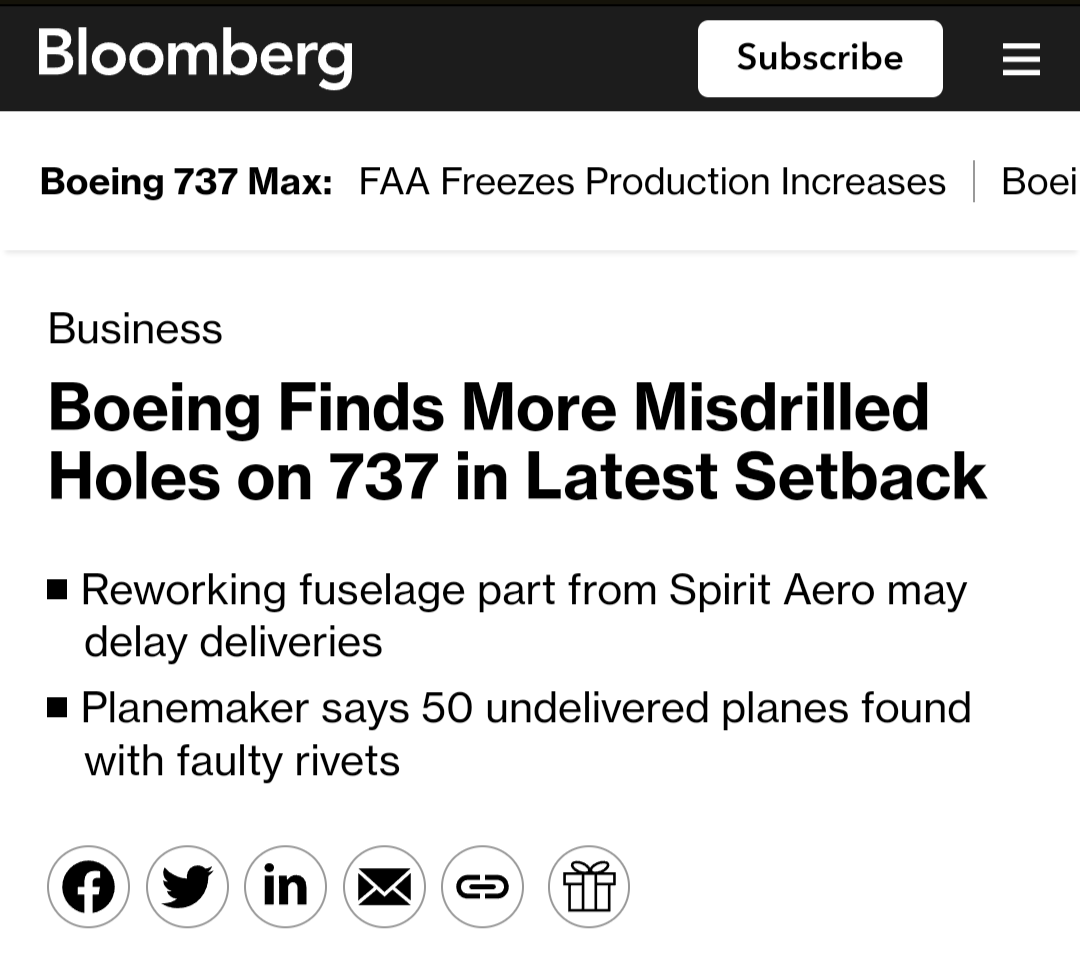The height and width of the screenshot is (957, 1080).
Task: Email this article using the envelope icon
Action: [x=384, y=886]
